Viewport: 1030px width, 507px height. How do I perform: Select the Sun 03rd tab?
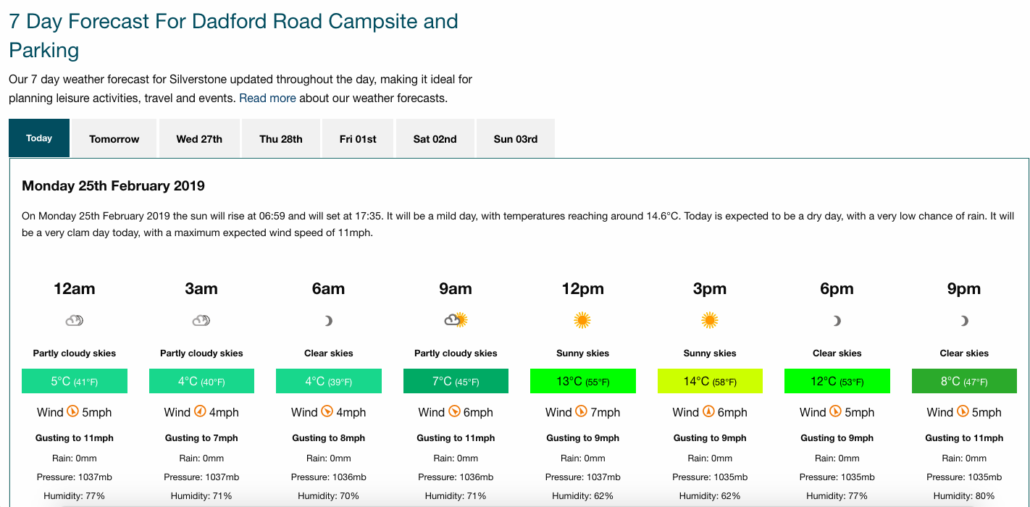516,139
